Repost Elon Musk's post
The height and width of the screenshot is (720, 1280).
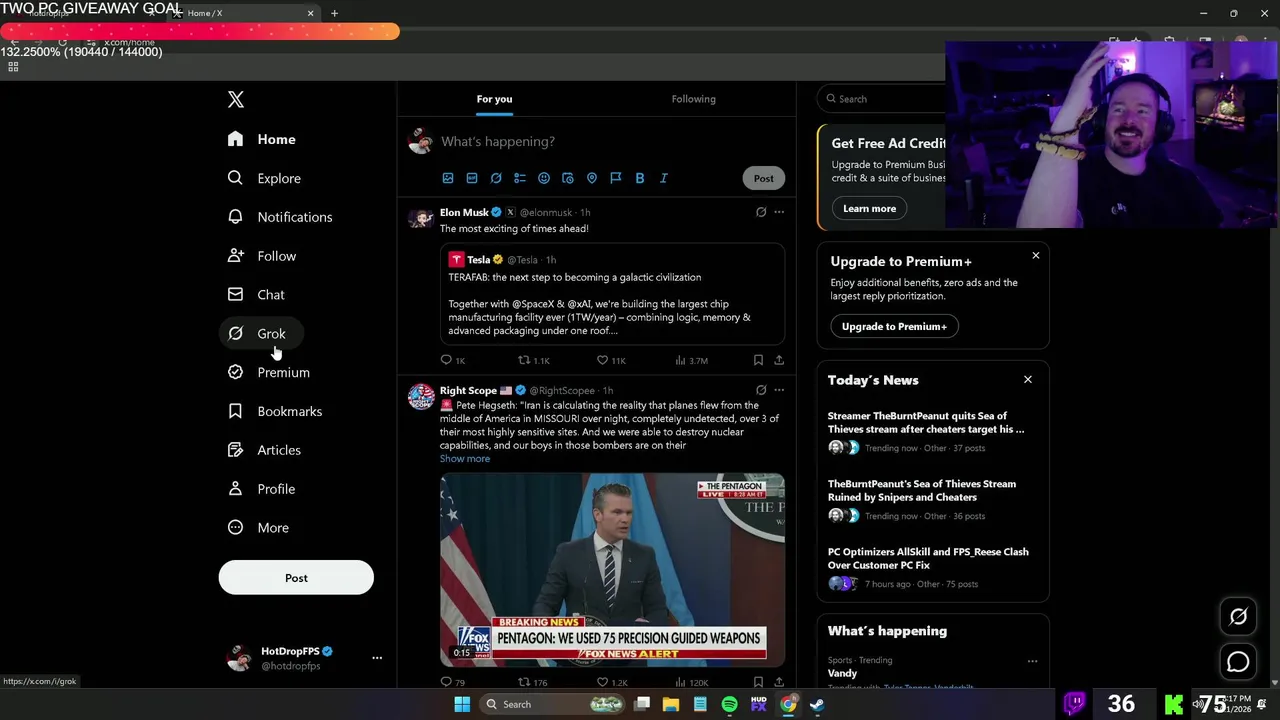533,360
